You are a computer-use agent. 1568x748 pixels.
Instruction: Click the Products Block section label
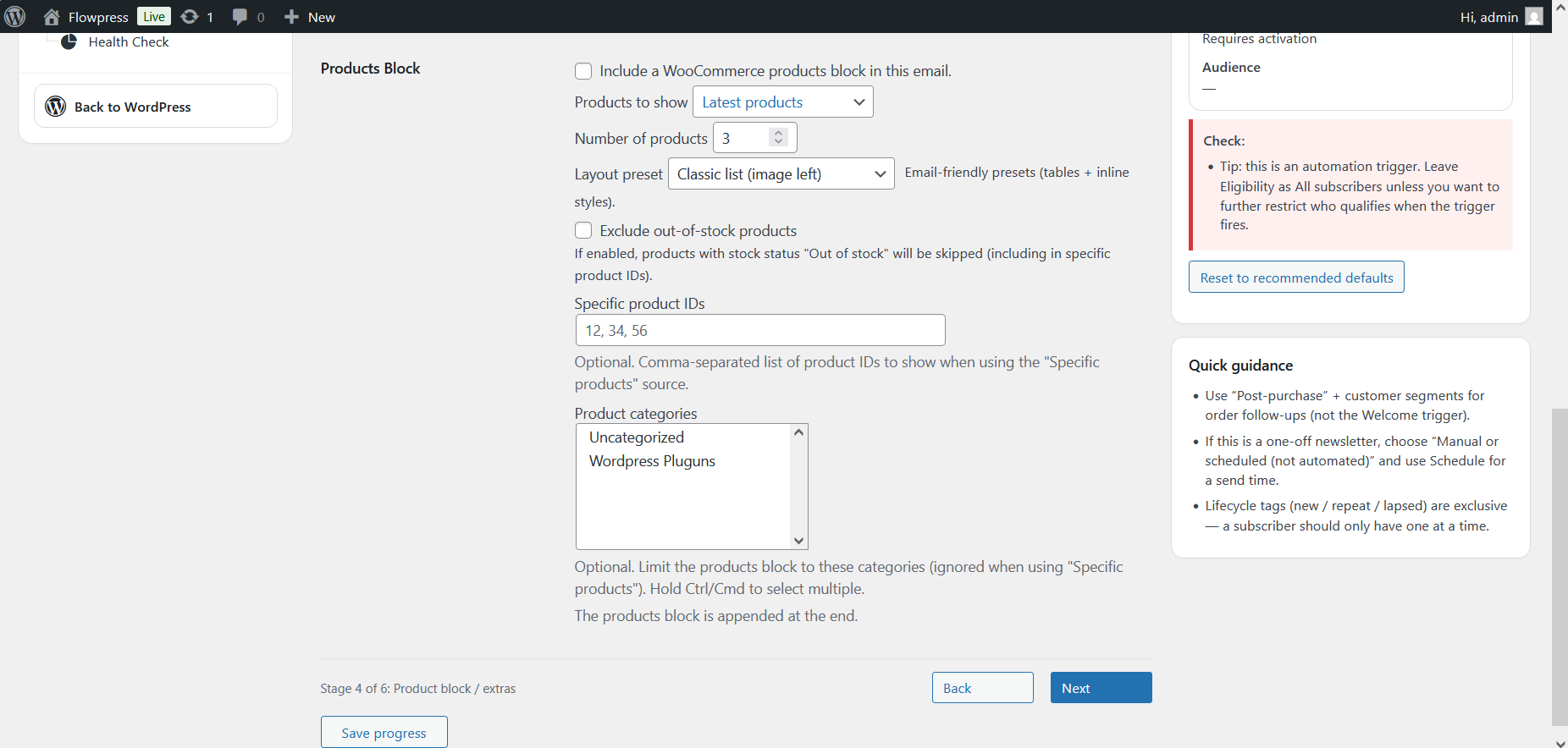pos(370,69)
